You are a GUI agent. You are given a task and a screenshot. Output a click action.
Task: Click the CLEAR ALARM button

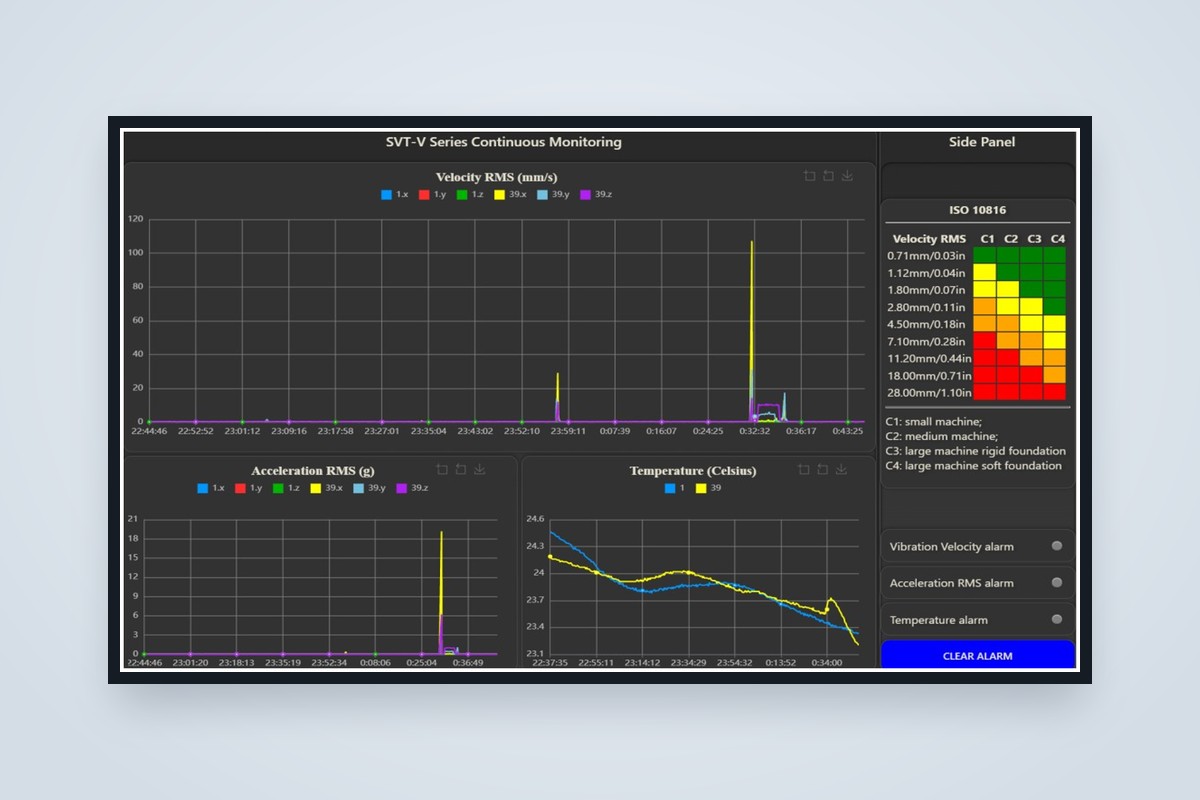pyautogui.click(x=977, y=656)
